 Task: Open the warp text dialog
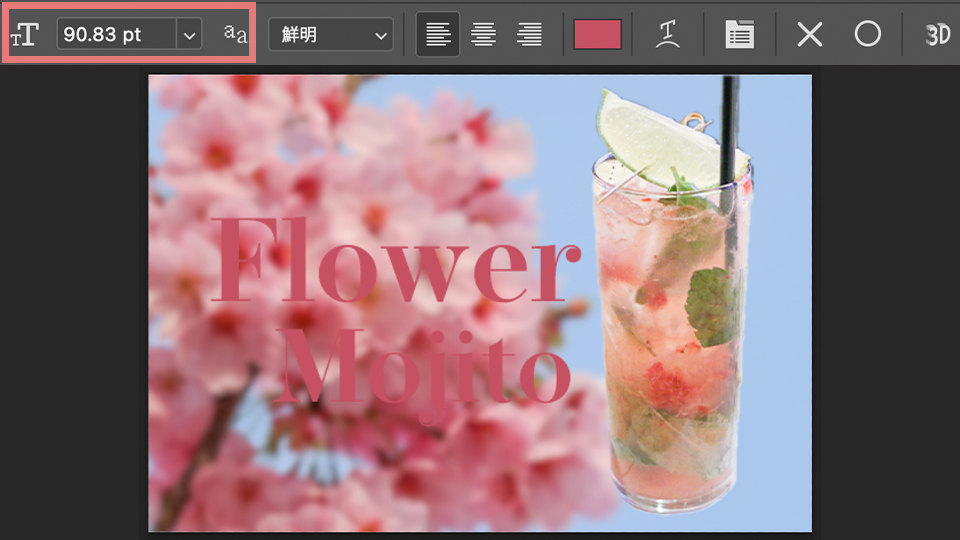[x=667, y=34]
